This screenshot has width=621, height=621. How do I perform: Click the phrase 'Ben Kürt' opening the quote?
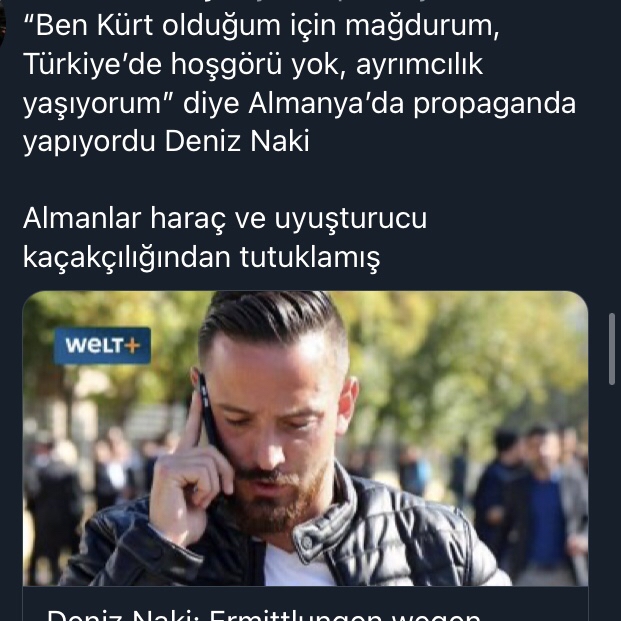tap(89, 25)
